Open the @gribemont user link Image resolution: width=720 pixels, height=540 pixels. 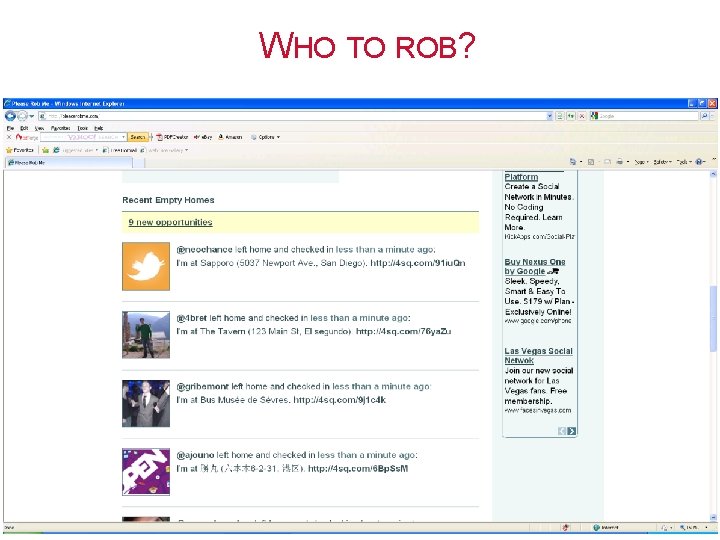(x=202, y=387)
